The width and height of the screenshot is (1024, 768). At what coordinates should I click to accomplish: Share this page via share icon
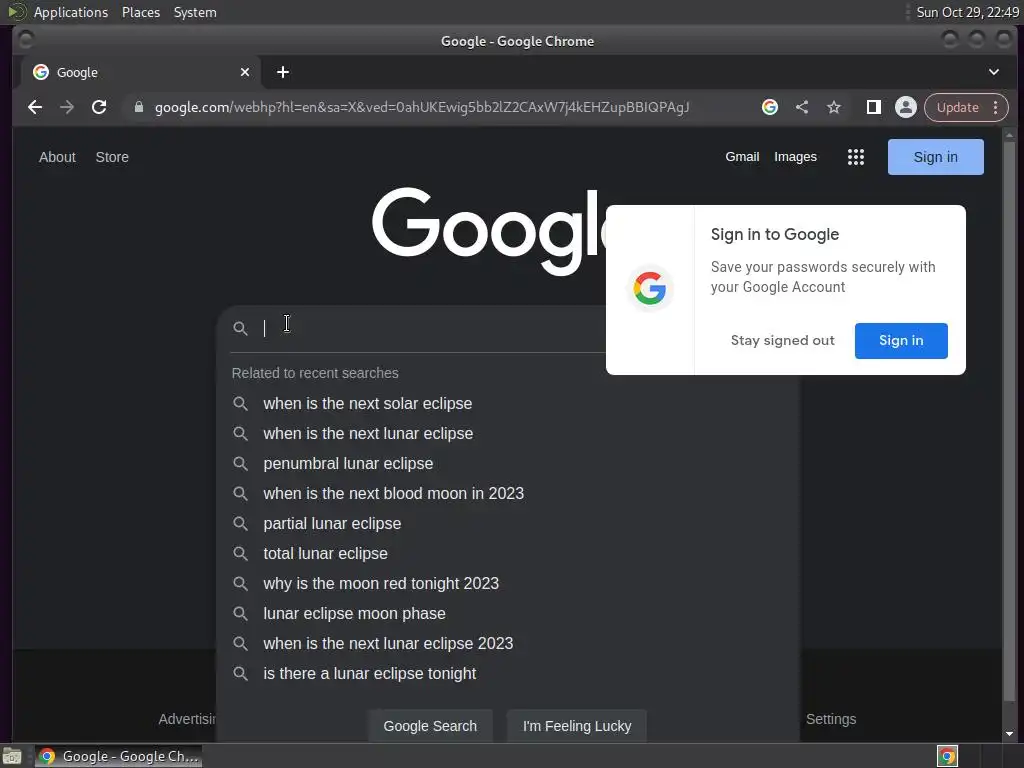pos(802,107)
